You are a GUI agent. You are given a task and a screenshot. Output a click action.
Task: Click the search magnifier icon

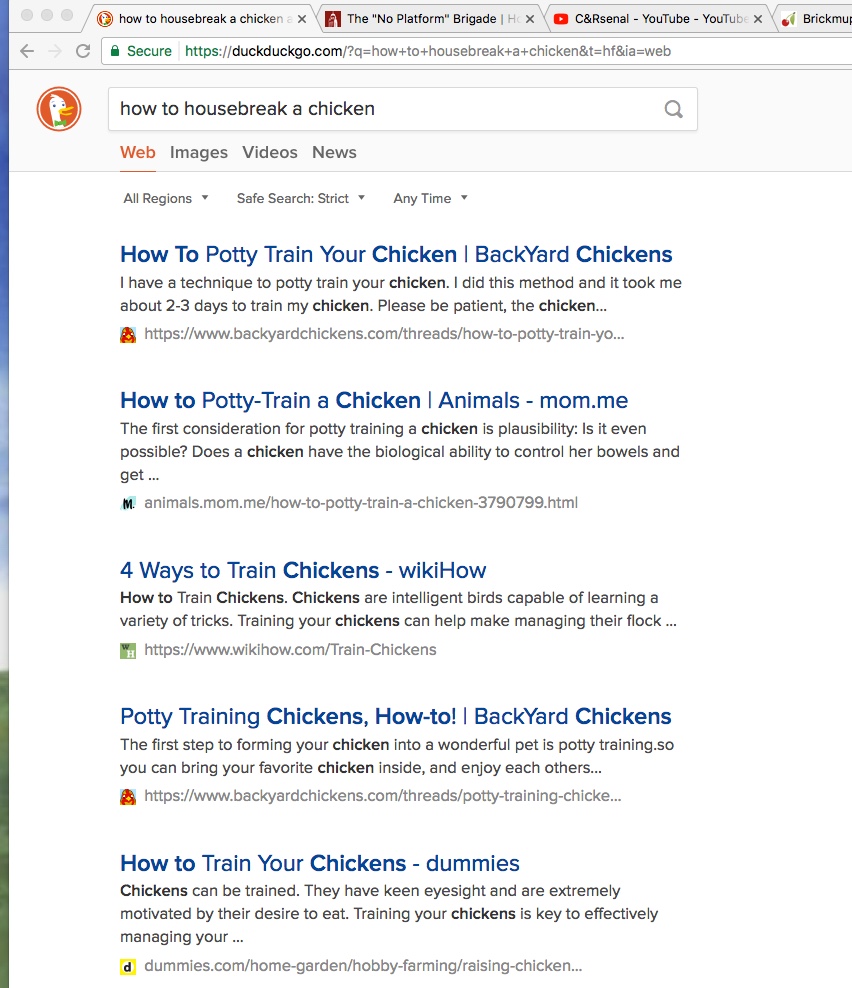674,109
